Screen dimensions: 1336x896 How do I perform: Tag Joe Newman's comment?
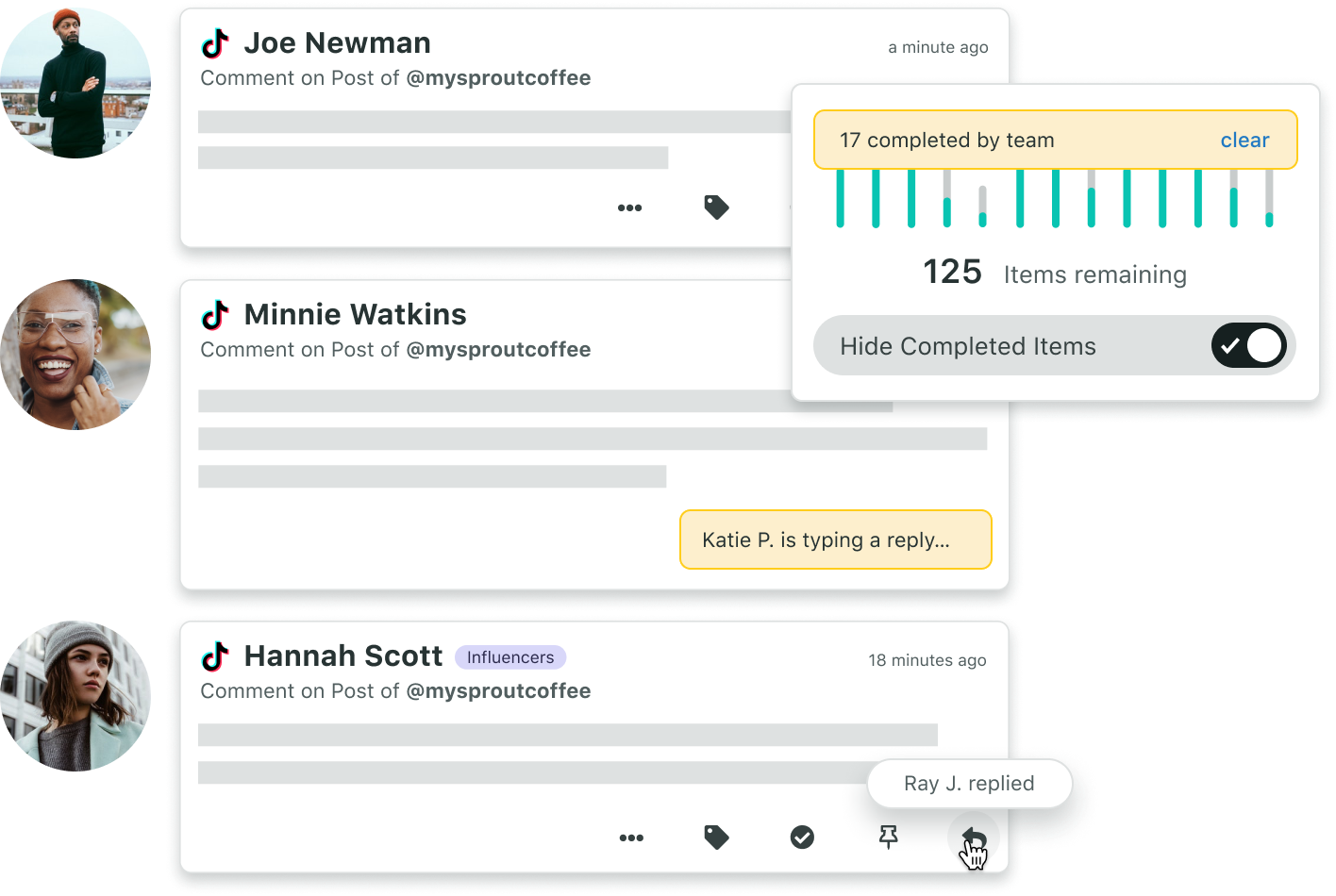point(716,207)
